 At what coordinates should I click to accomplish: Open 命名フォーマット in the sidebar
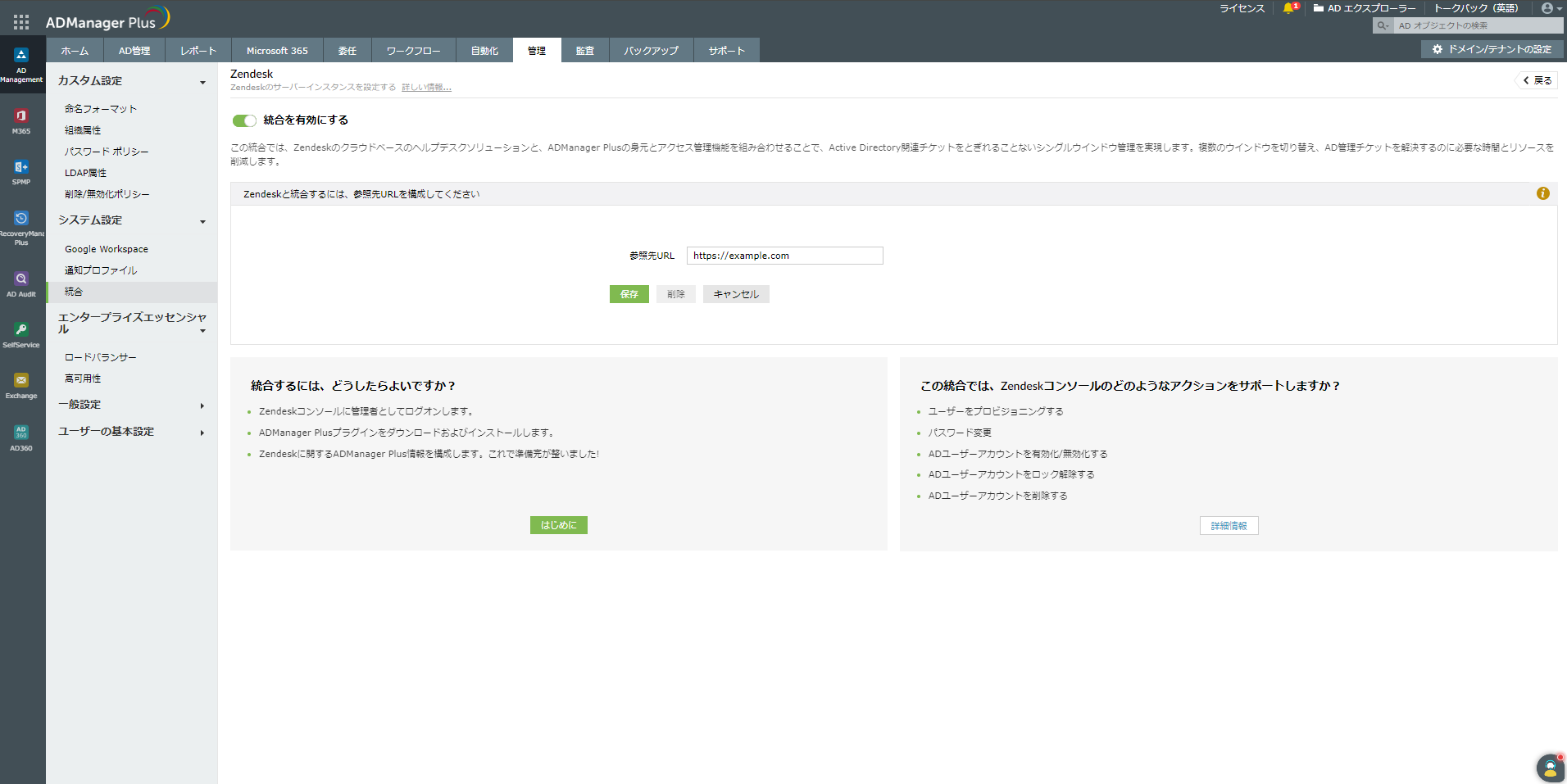coord(101,109)
